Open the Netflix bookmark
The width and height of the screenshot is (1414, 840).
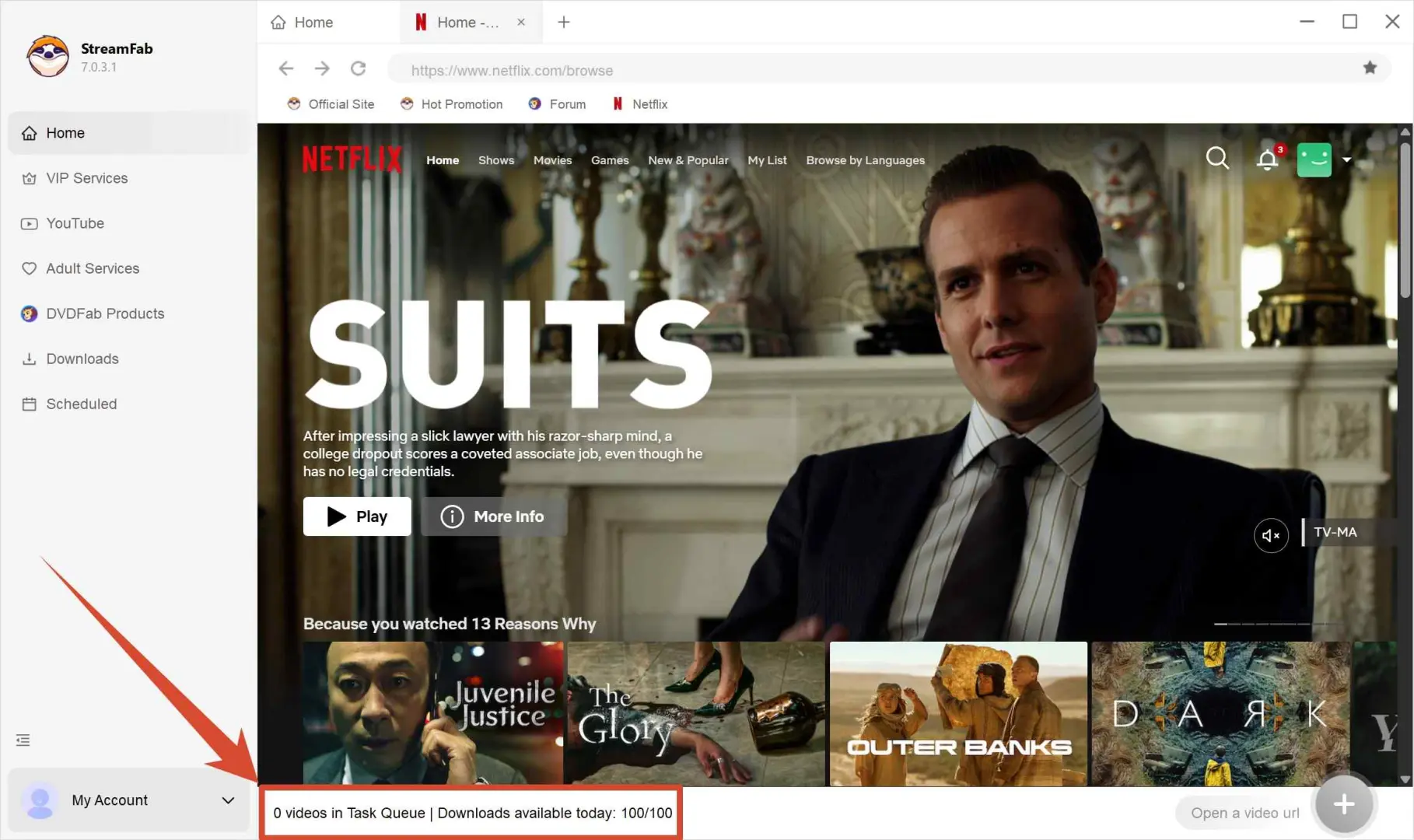click(x=640, y=104)
